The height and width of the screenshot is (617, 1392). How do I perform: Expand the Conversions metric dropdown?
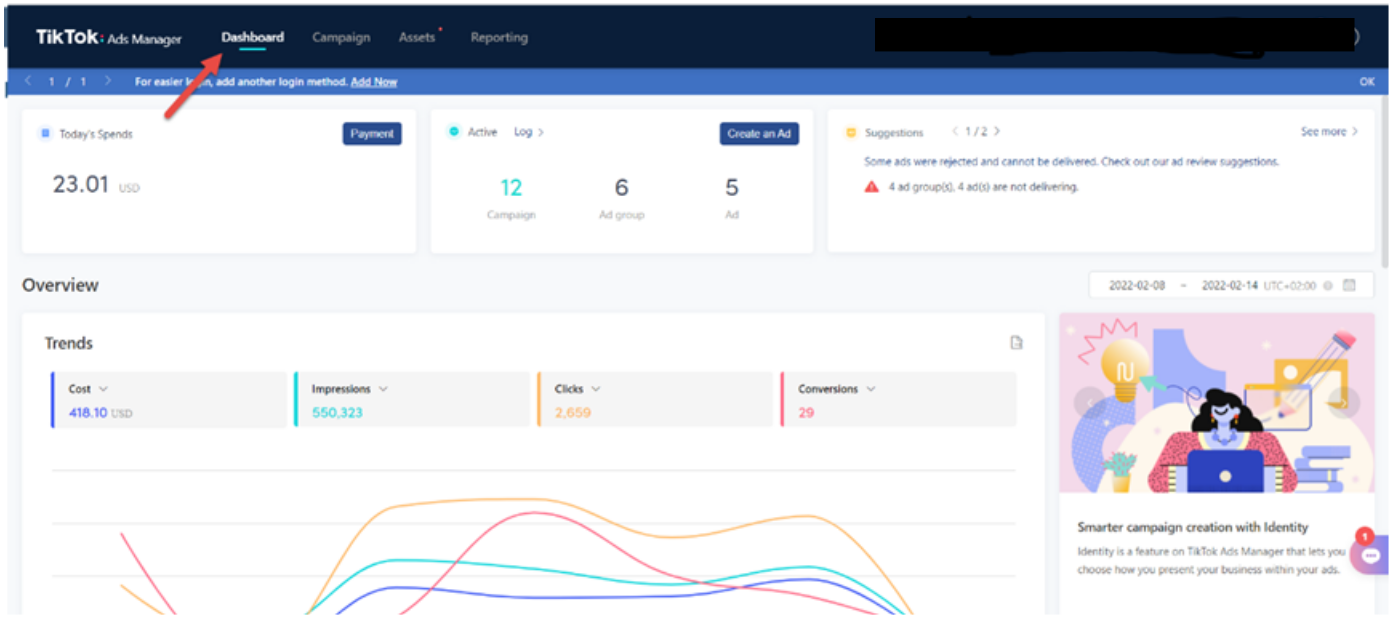(x=871, y=389)
